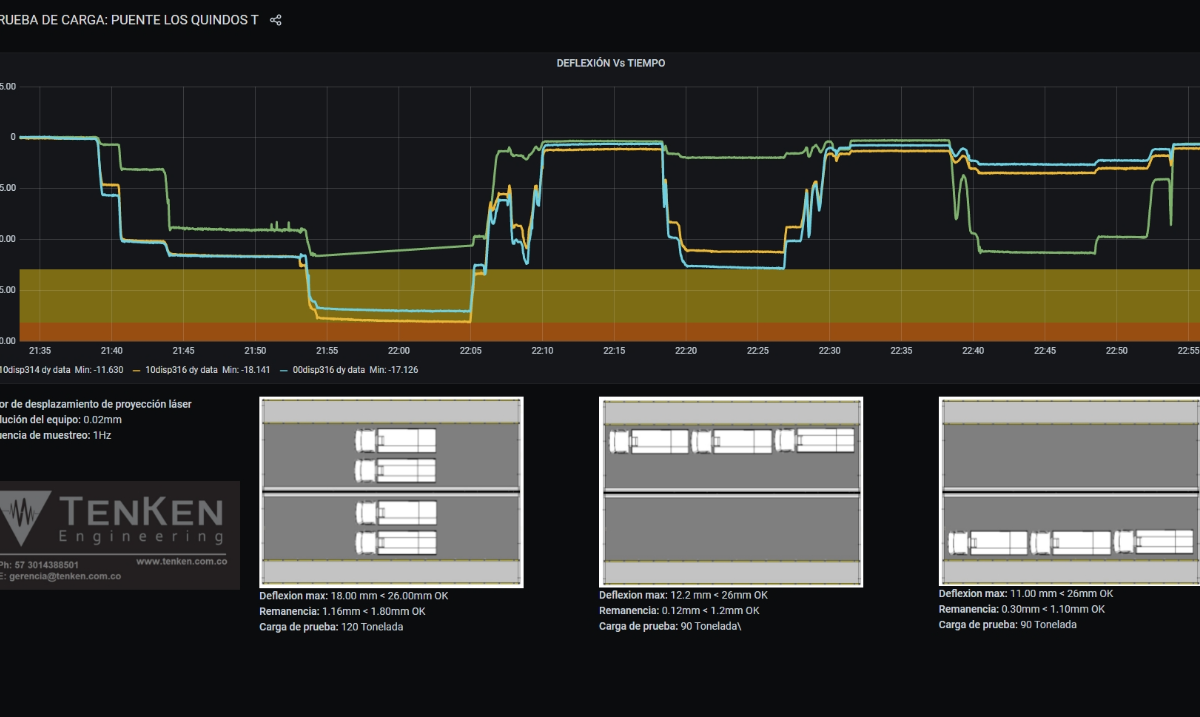Click the 22:10 time axis label

[x=542, y=351]
